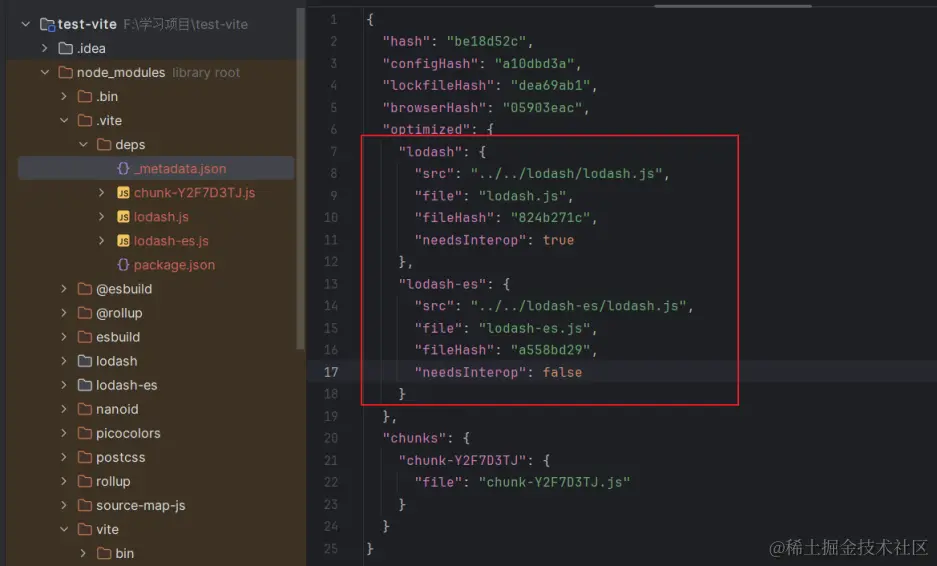This screenshot has width=937, height=566.
Task: Expand the @rollup folder chevron
Action: [64, 313]
